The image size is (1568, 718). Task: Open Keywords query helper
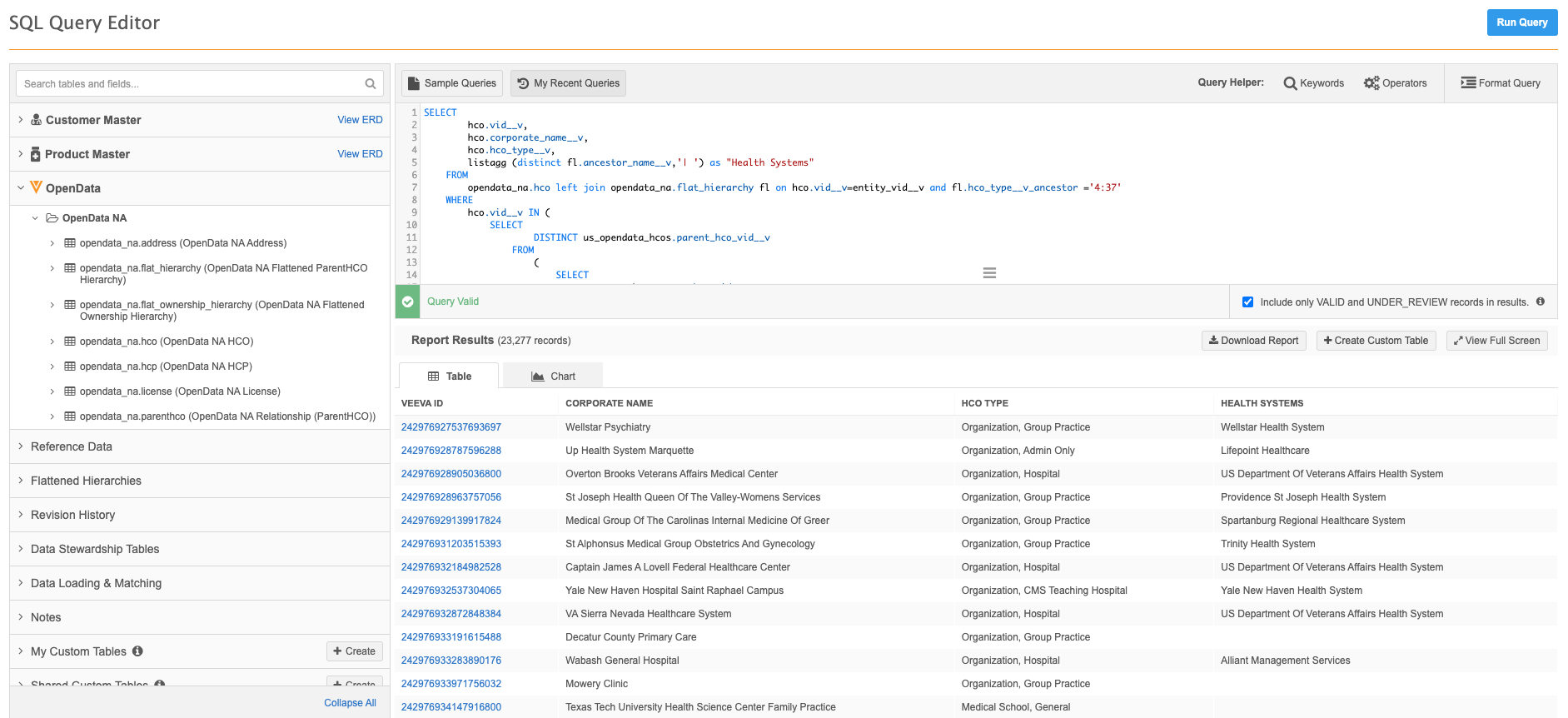[1313, 83]
